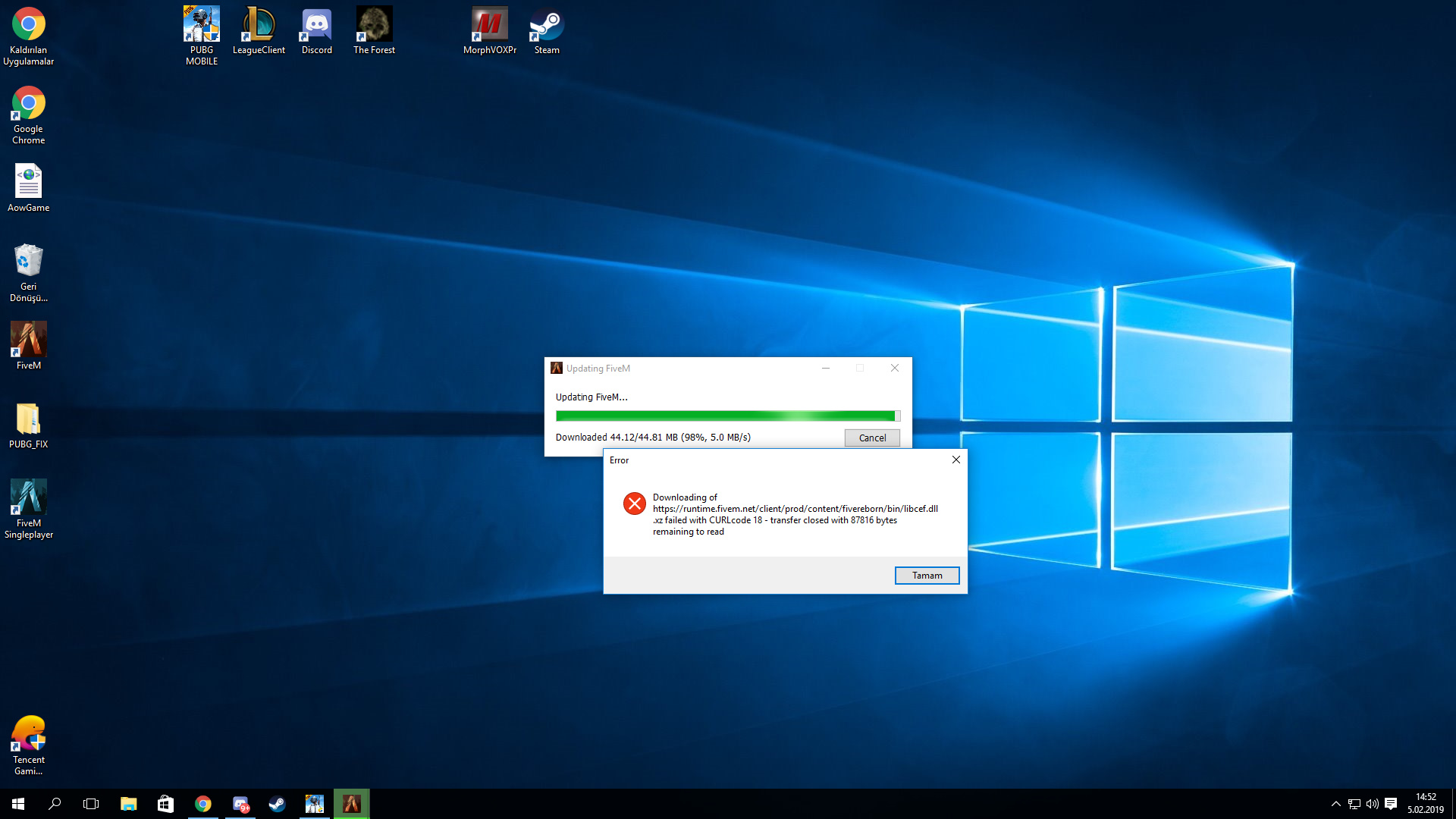
Task: Switch to PUBG Mobile taskbar app
Action: 315,804
